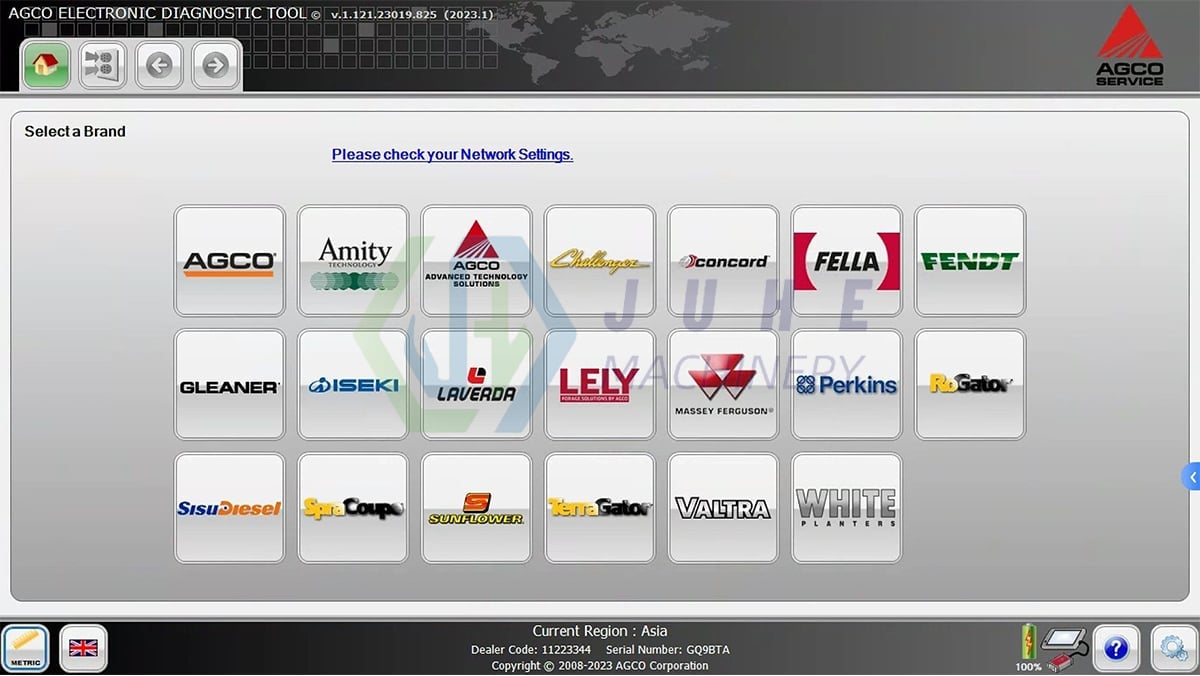
Task: Select the Valtra brand
Action: coord(722,507)
